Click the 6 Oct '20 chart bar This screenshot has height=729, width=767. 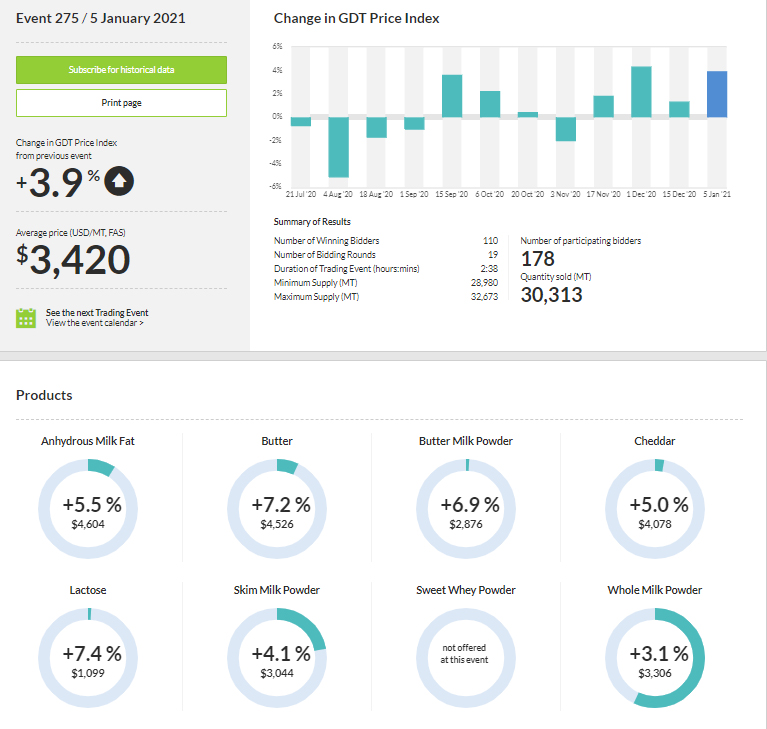(x=490, y=104)
